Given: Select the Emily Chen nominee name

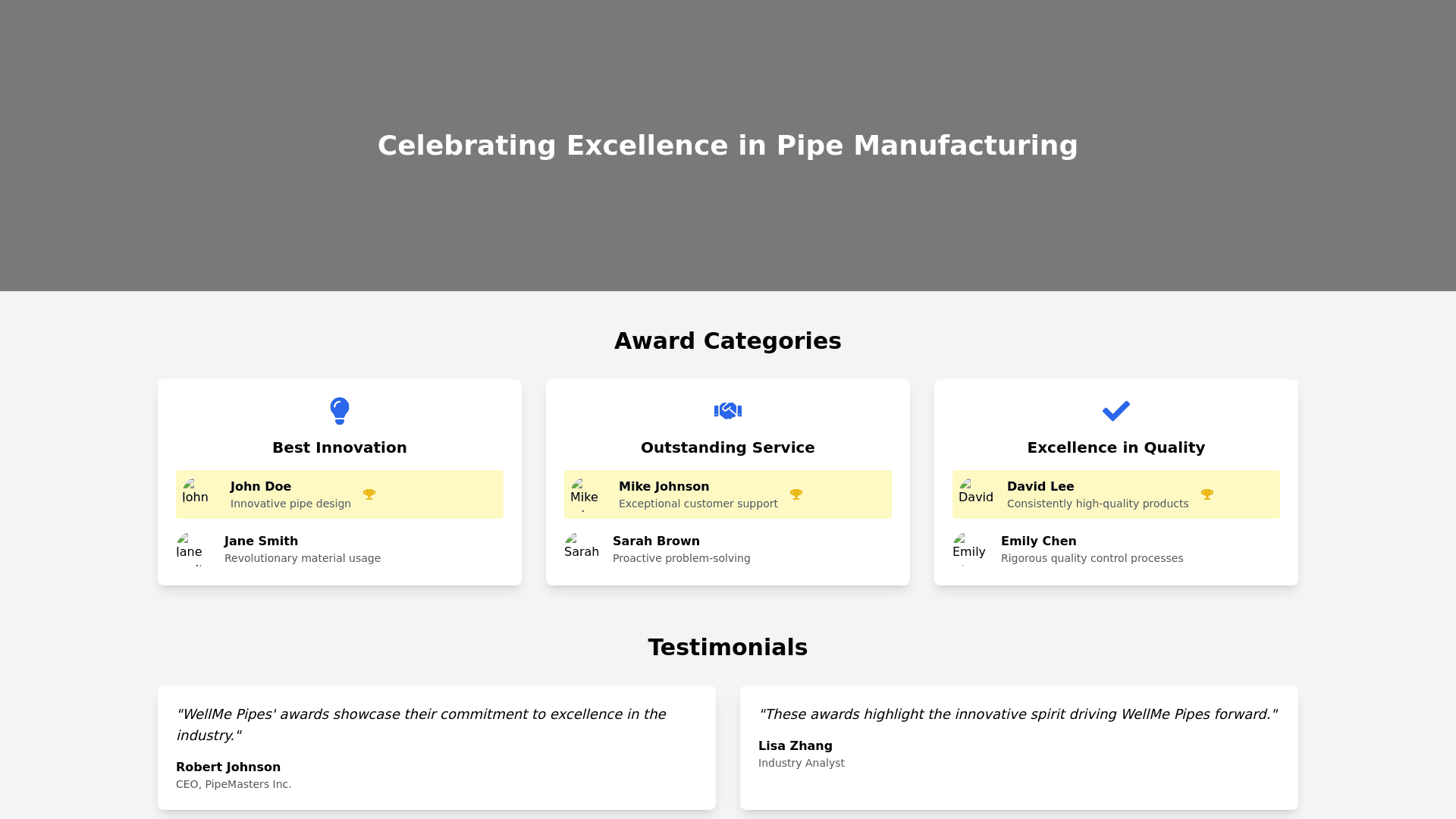Looking at the screenshot, I should pos(1038,541).
